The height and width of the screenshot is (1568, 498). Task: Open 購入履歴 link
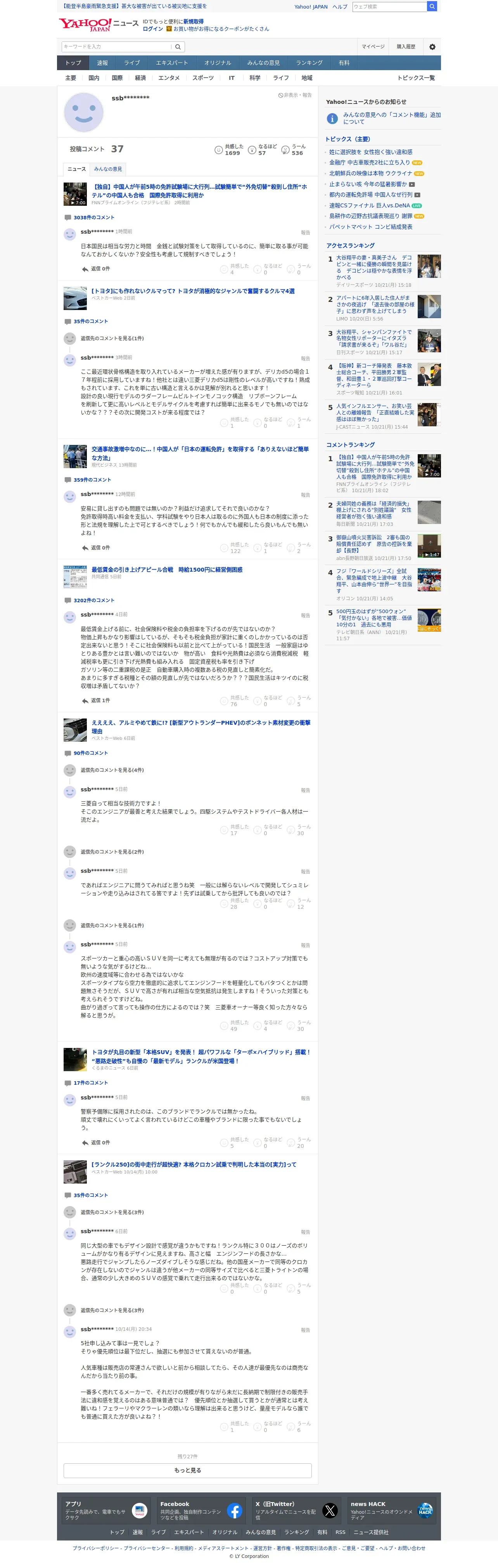(x=406, y=47)
